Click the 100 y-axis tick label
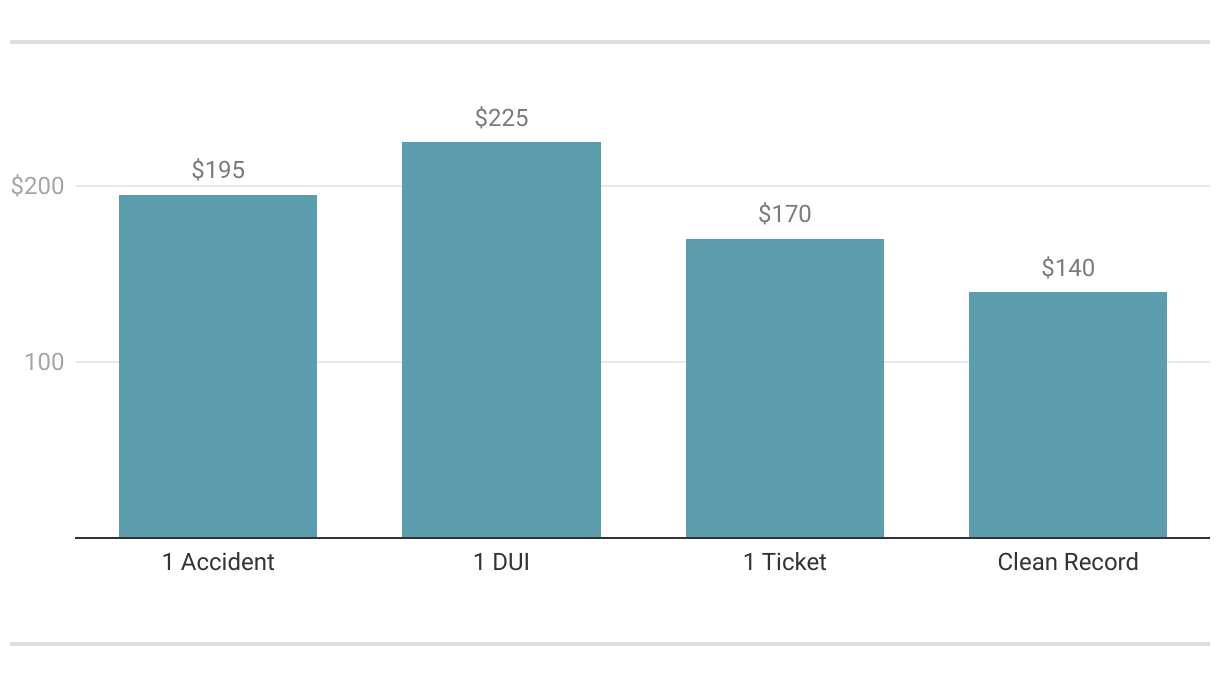The image size is (1220, 676). point(44,362)
